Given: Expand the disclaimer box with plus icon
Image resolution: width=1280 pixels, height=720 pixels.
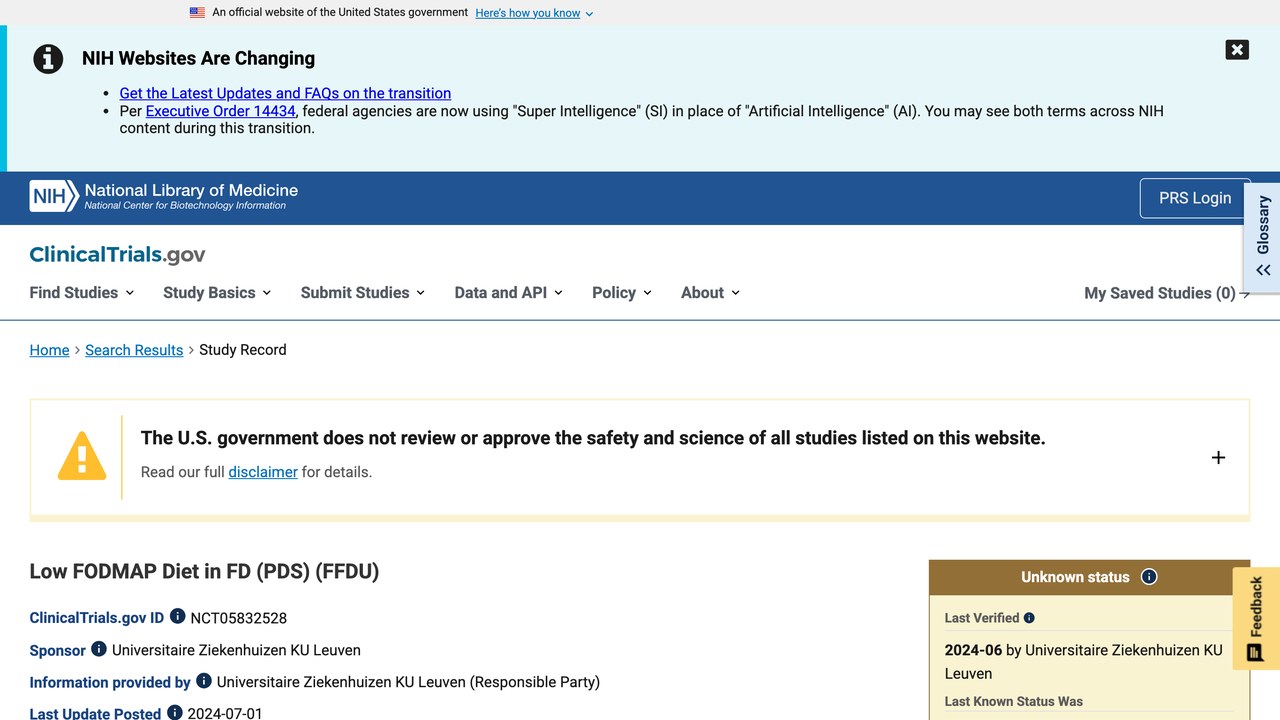Looking at the screenshot, I should coord(1218,457).
